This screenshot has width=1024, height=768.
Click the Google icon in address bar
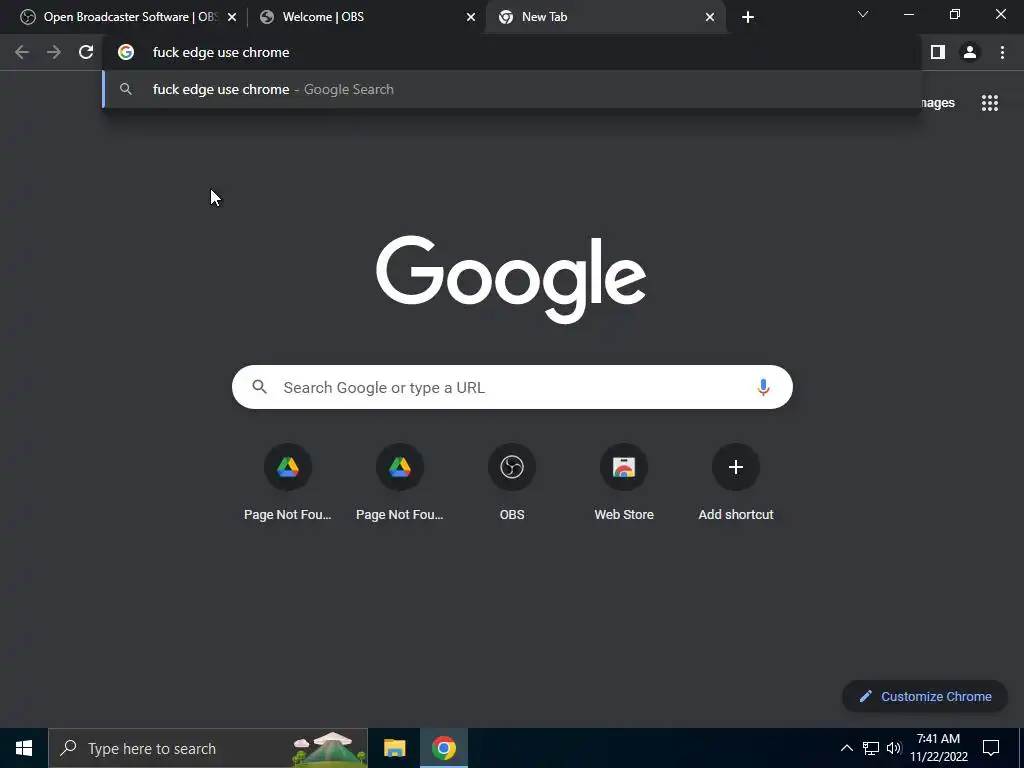point(126,52)
